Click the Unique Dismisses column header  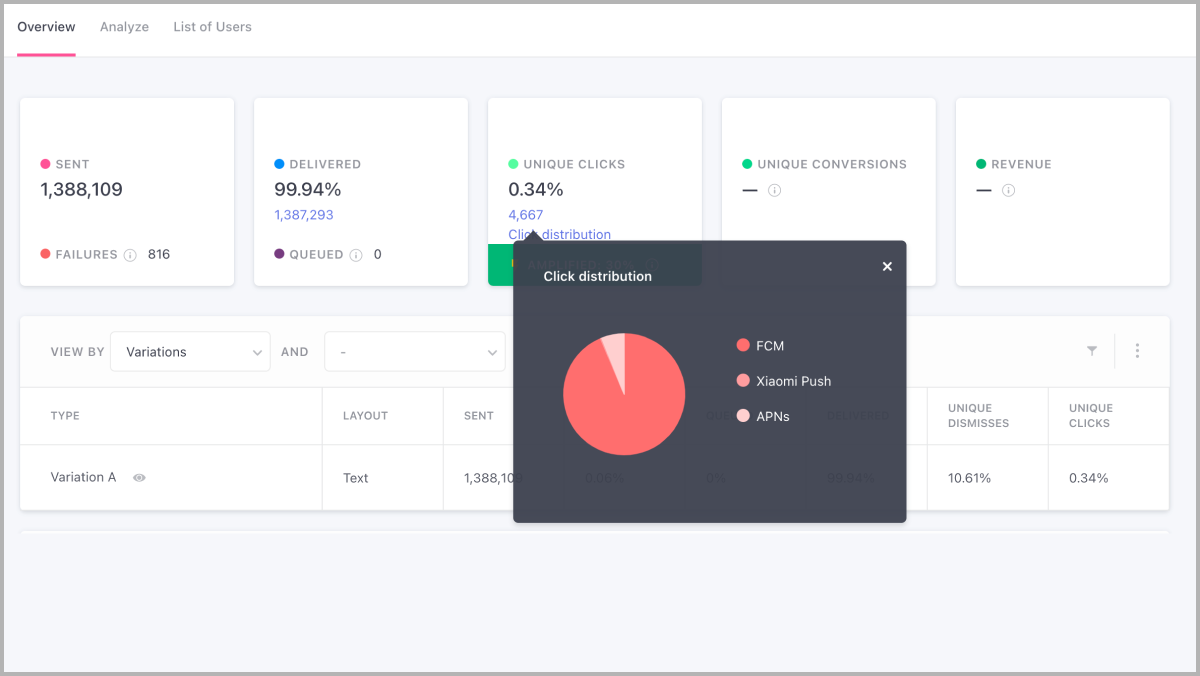978,416
